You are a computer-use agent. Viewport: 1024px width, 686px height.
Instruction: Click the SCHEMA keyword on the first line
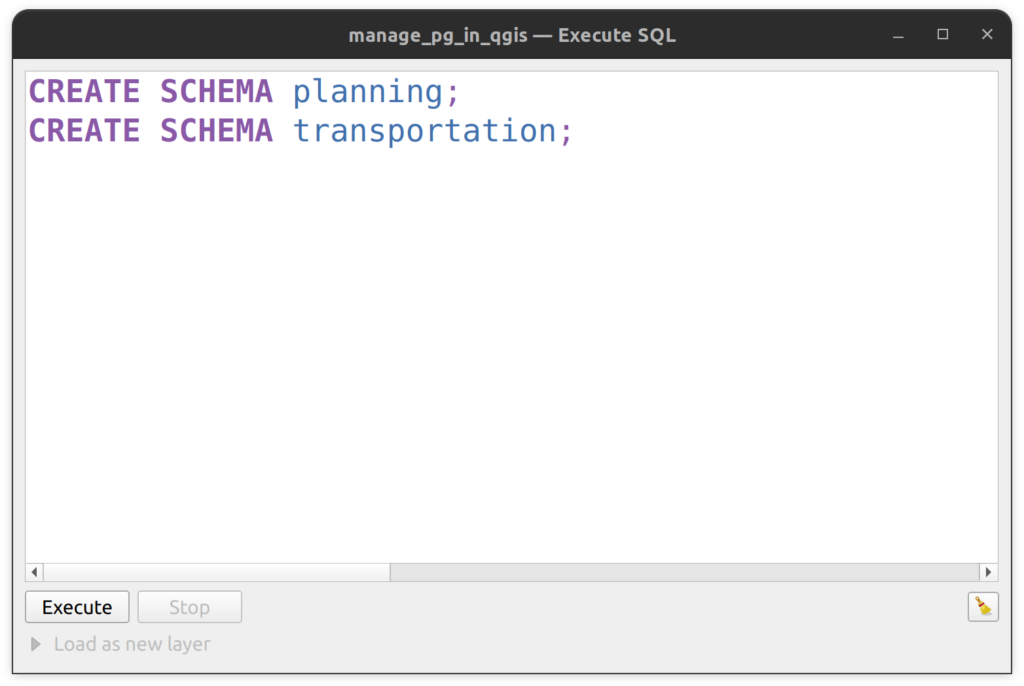click(x=216, y=92)
